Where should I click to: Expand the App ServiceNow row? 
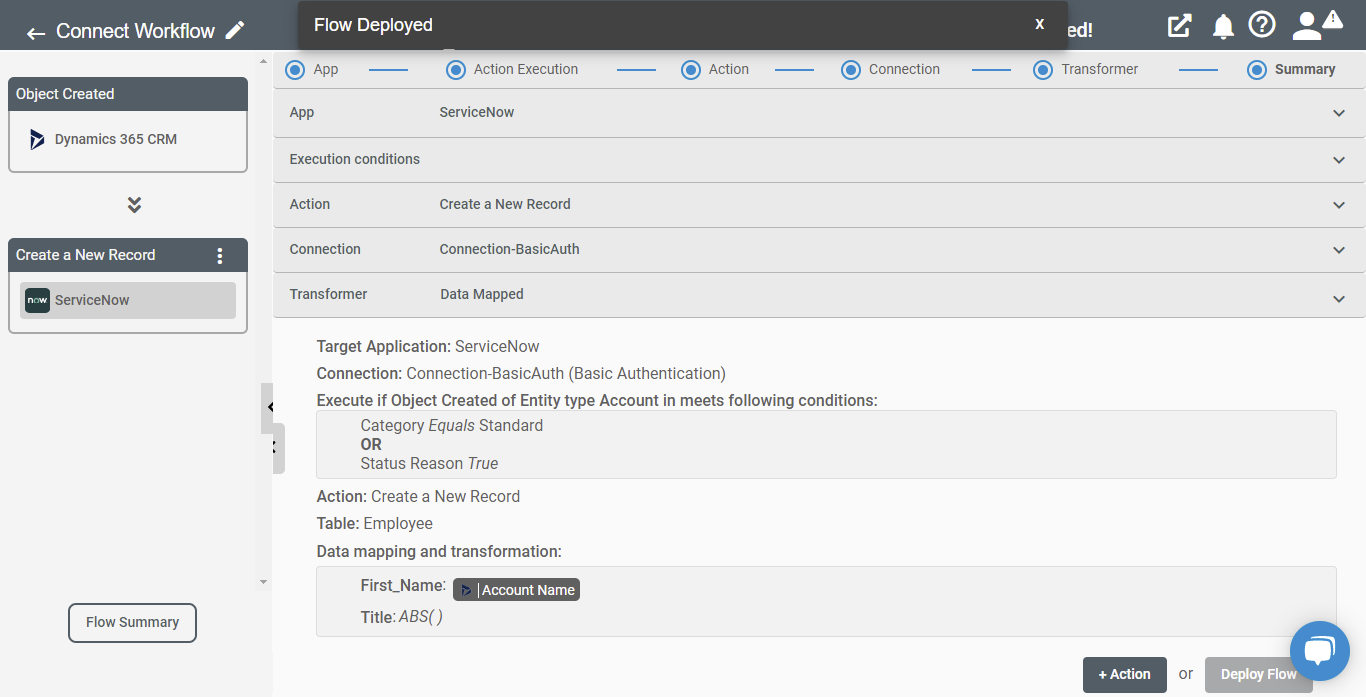819,112
